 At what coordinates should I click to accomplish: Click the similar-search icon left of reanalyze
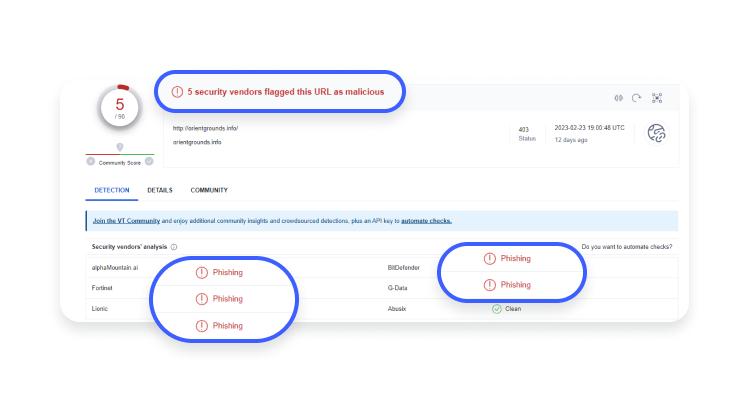click(x=618, y=98)
